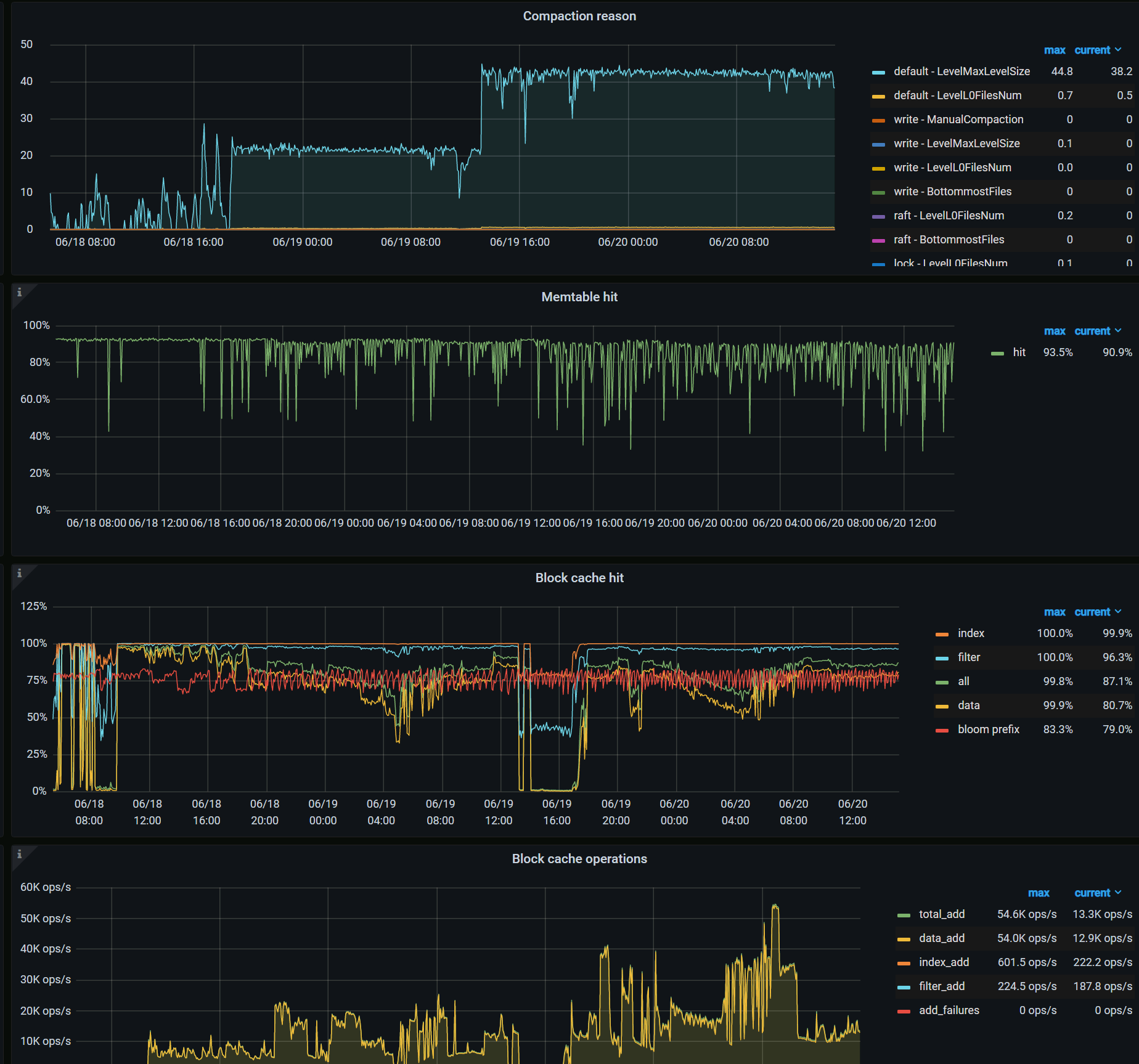The height and width of the screenshot is (1064, 1139).
Task: Click the Block cache hit info icon
Action: pos(19,574)
